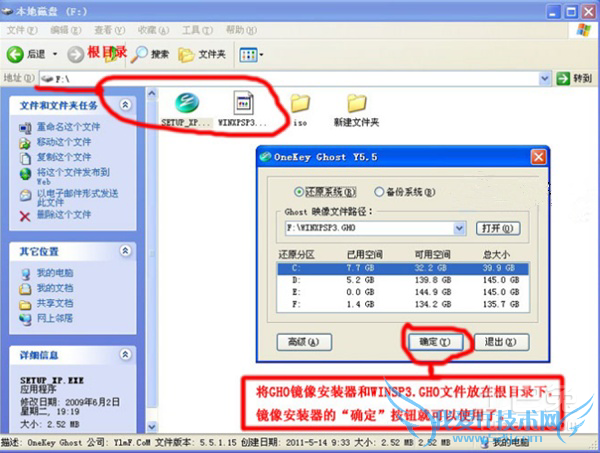Select the 备份系统 radio button

point(379,192)
